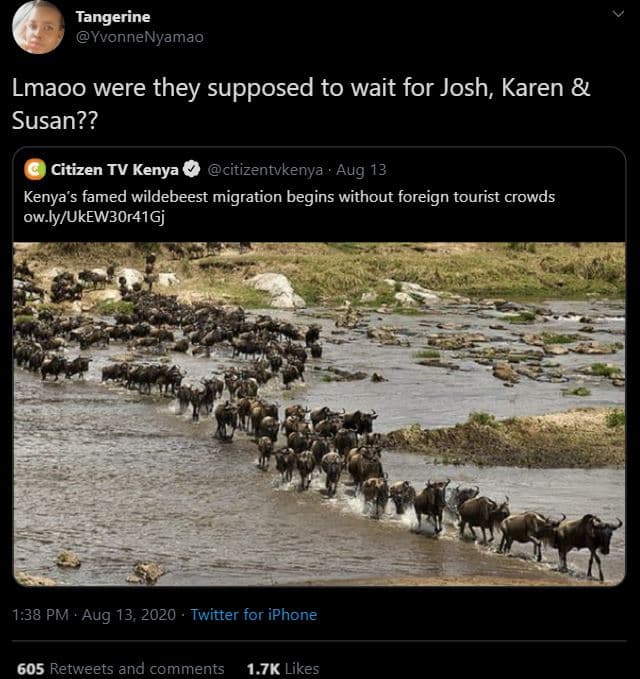
Task: Show the 1.7K Likes list
Action: [282, 668]
